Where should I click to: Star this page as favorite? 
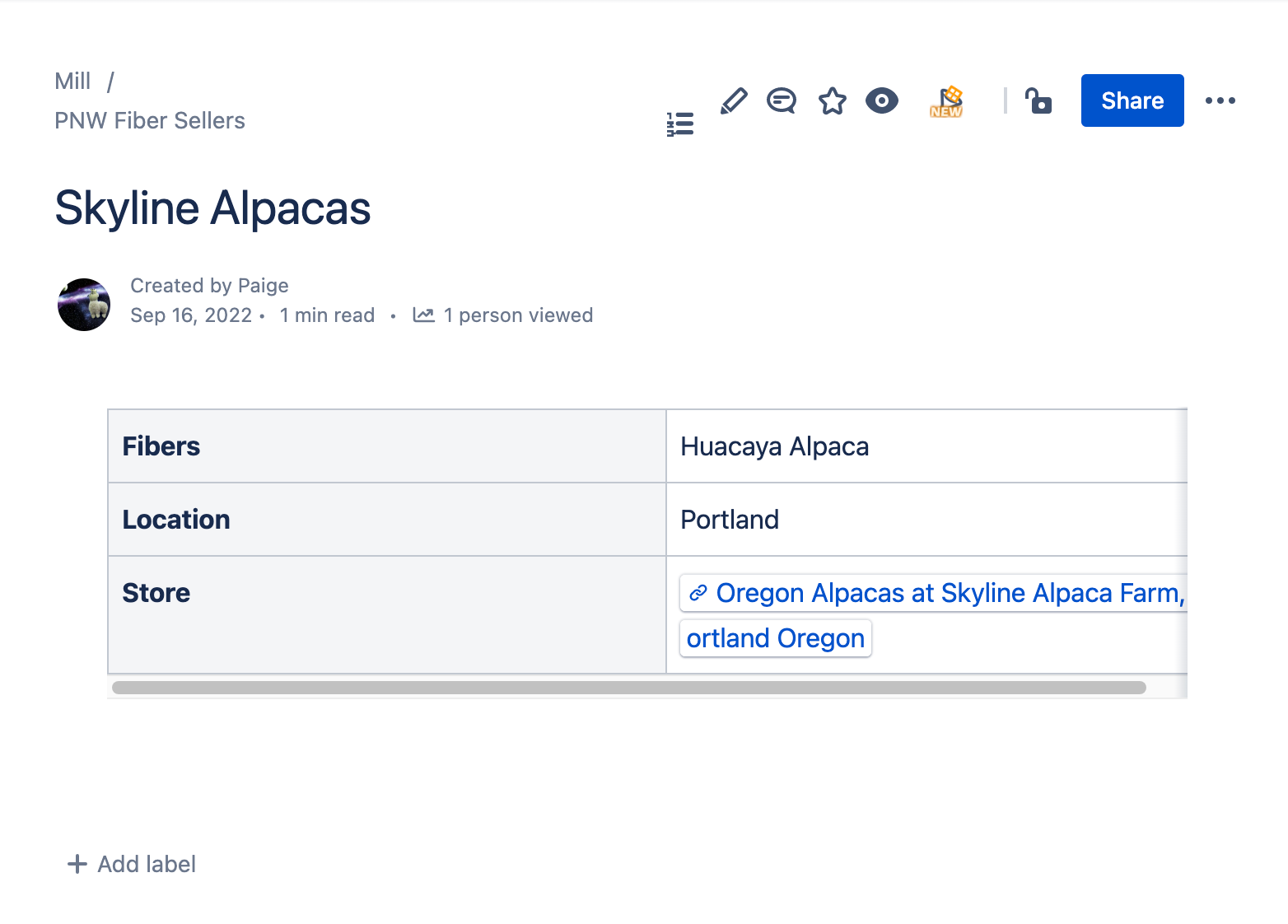point(833,101)
